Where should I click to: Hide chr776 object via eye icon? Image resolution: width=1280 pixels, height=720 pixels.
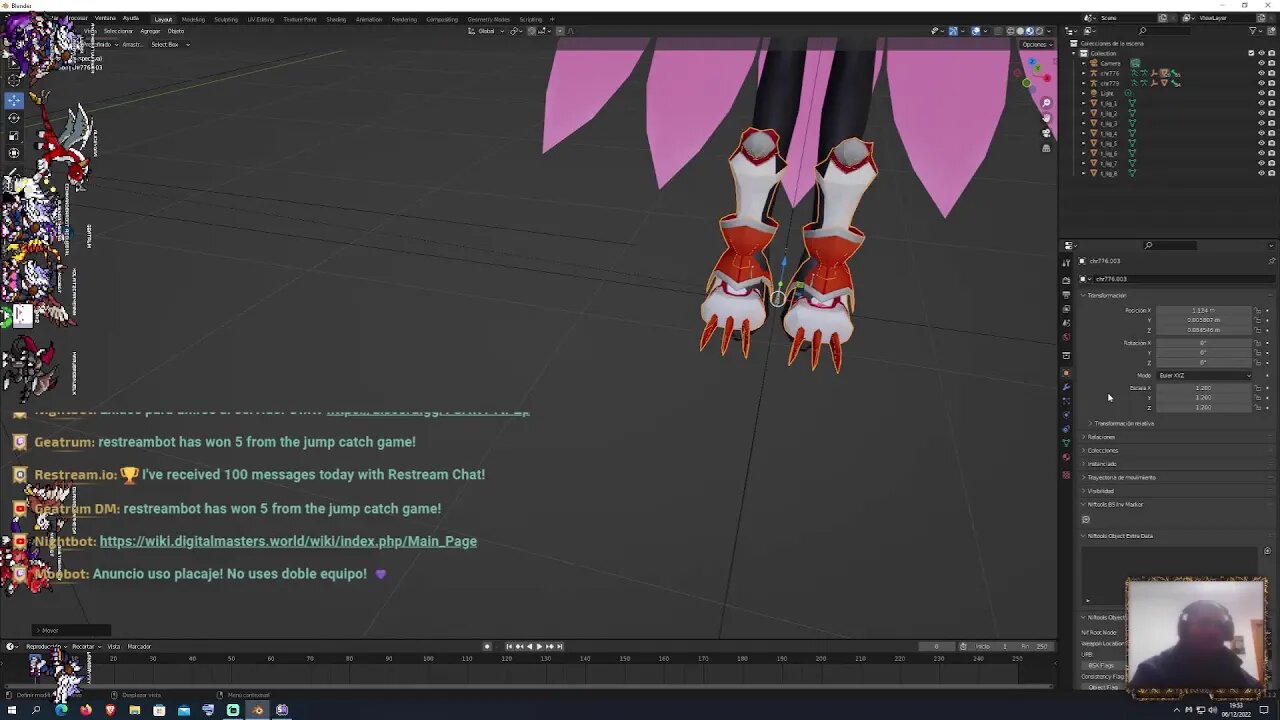1260,73
